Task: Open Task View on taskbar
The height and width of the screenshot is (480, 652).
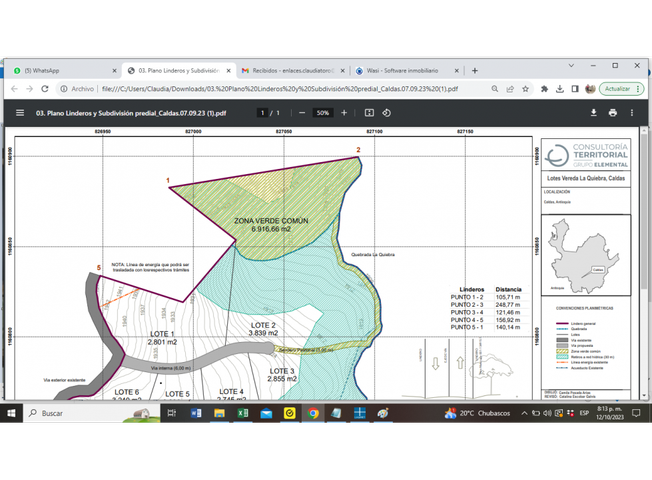Action: 171,413
